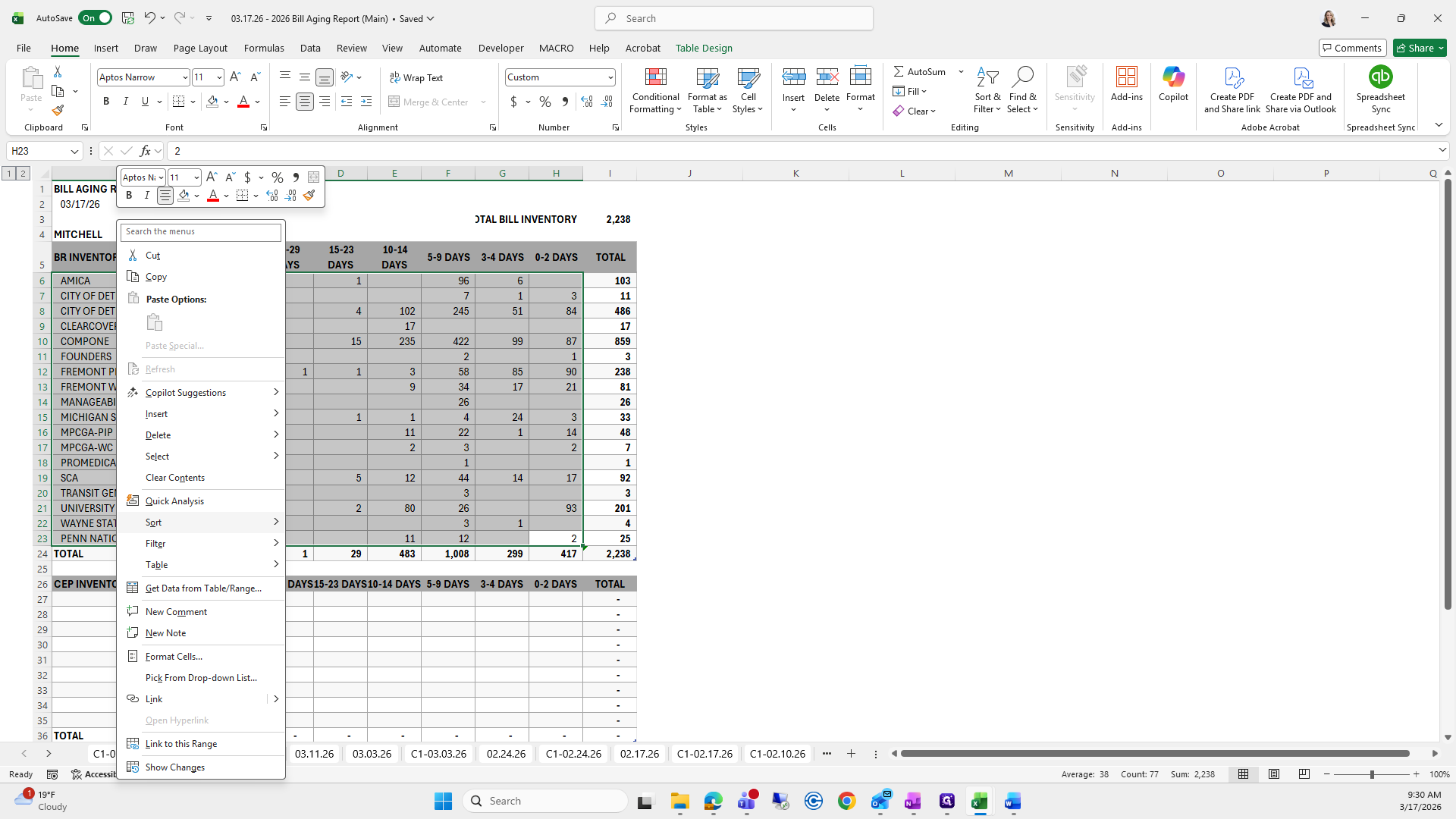The height and width of the screenshot is (819, 1456).
Task: Click the Page Break Preview status icon
Action: click(1304, 774)
